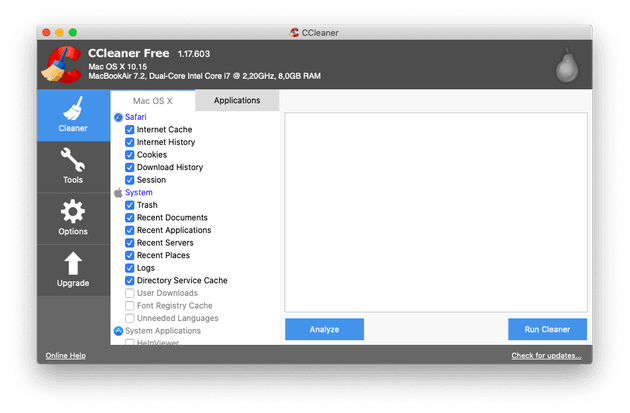Uncheck Safari Internet Cache
The width and height of the screenshot is (630, 413).
[129, 130]
